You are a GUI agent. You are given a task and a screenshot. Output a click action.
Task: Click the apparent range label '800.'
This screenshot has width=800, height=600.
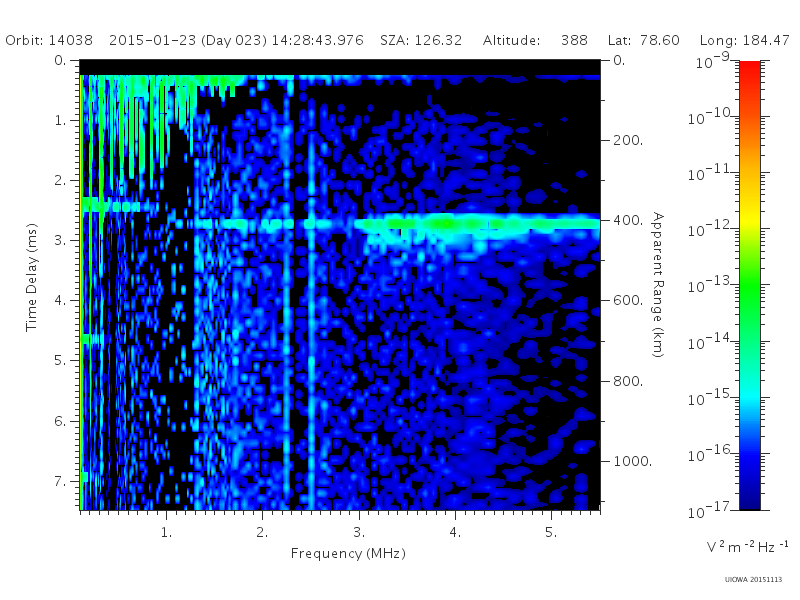pyautogui.click(x=628, y=381)
